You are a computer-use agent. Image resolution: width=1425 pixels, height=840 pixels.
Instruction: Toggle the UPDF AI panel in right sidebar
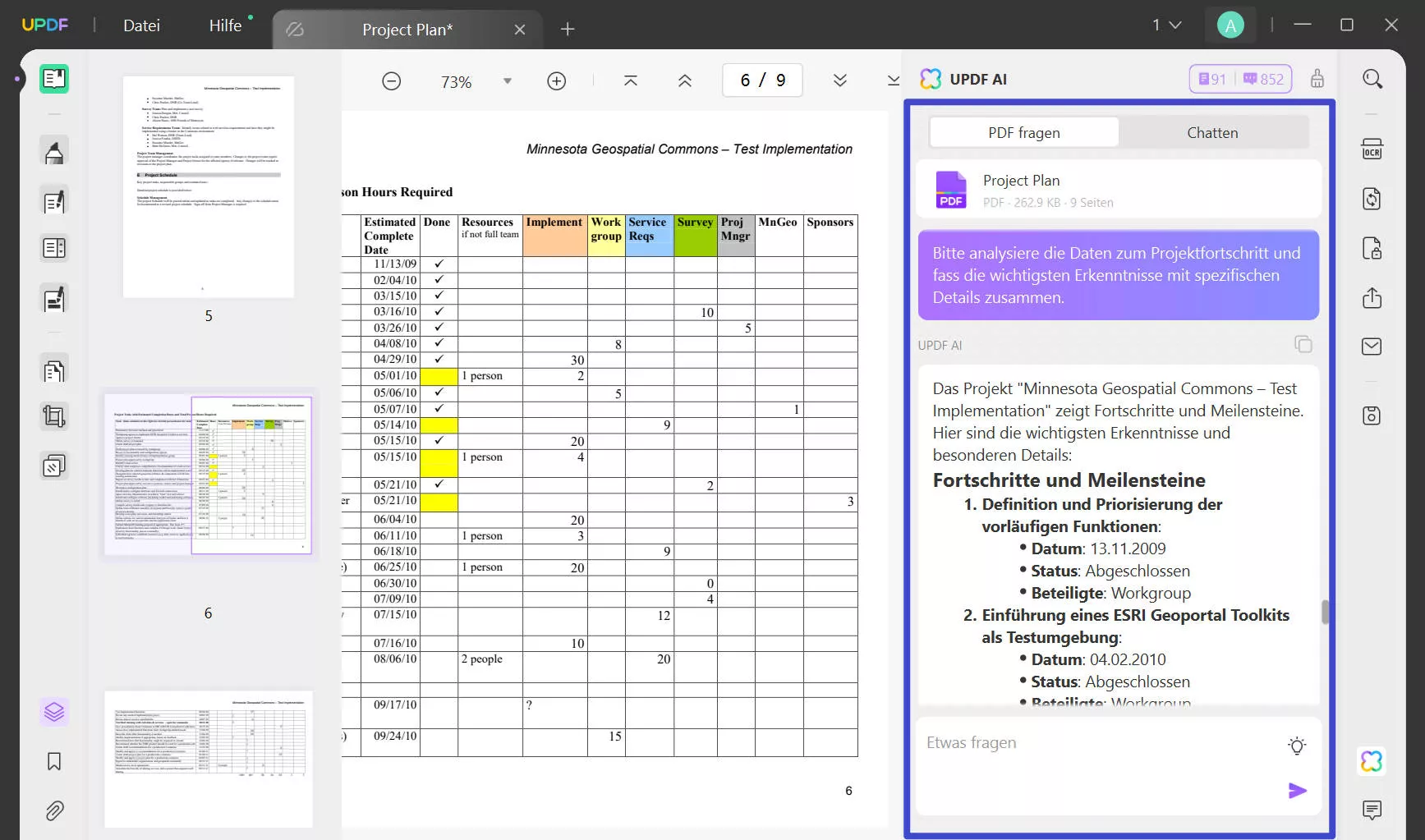click(x=1372, y=761)
